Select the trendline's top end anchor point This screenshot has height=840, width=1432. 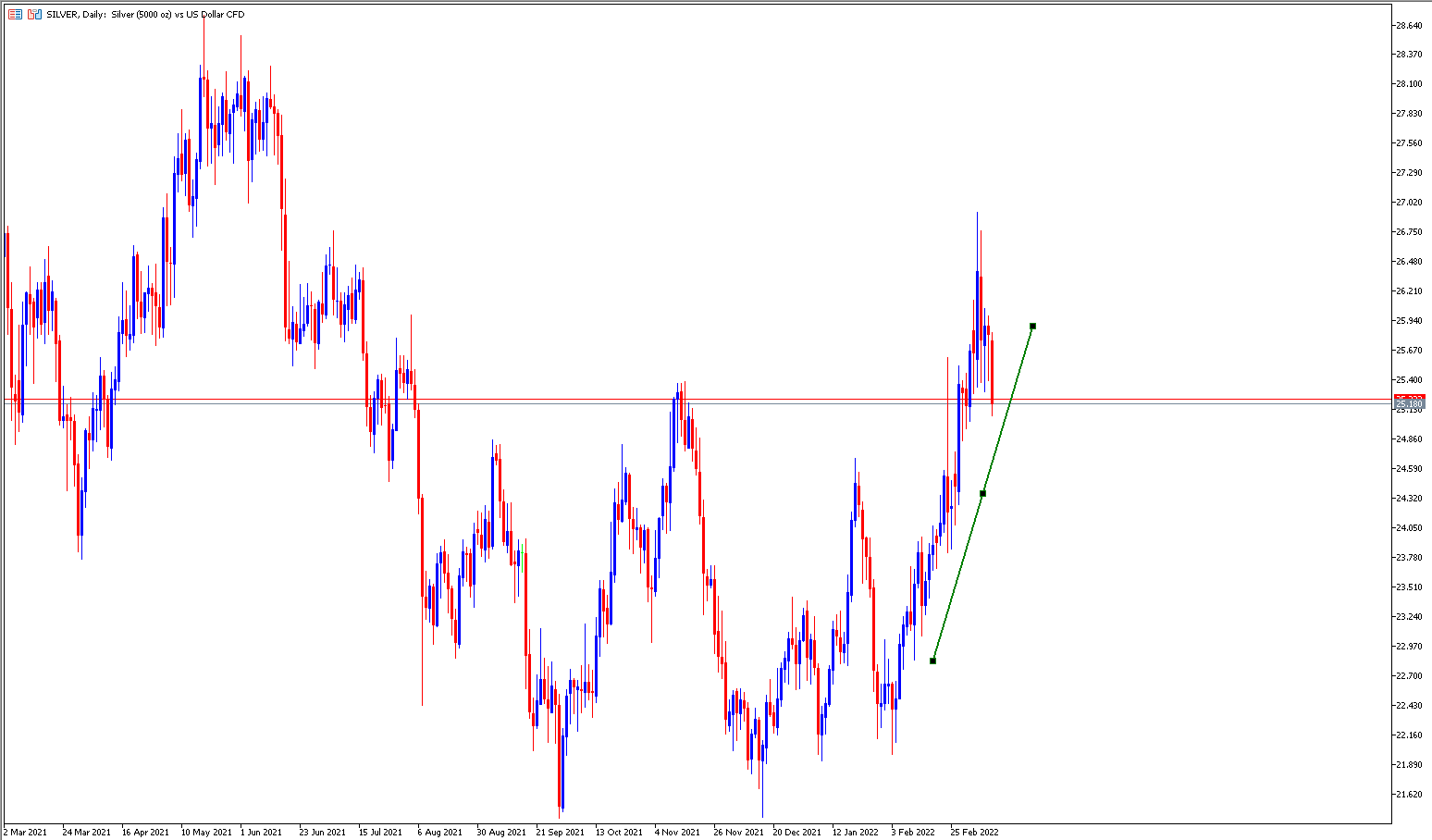coord(1032,326)
